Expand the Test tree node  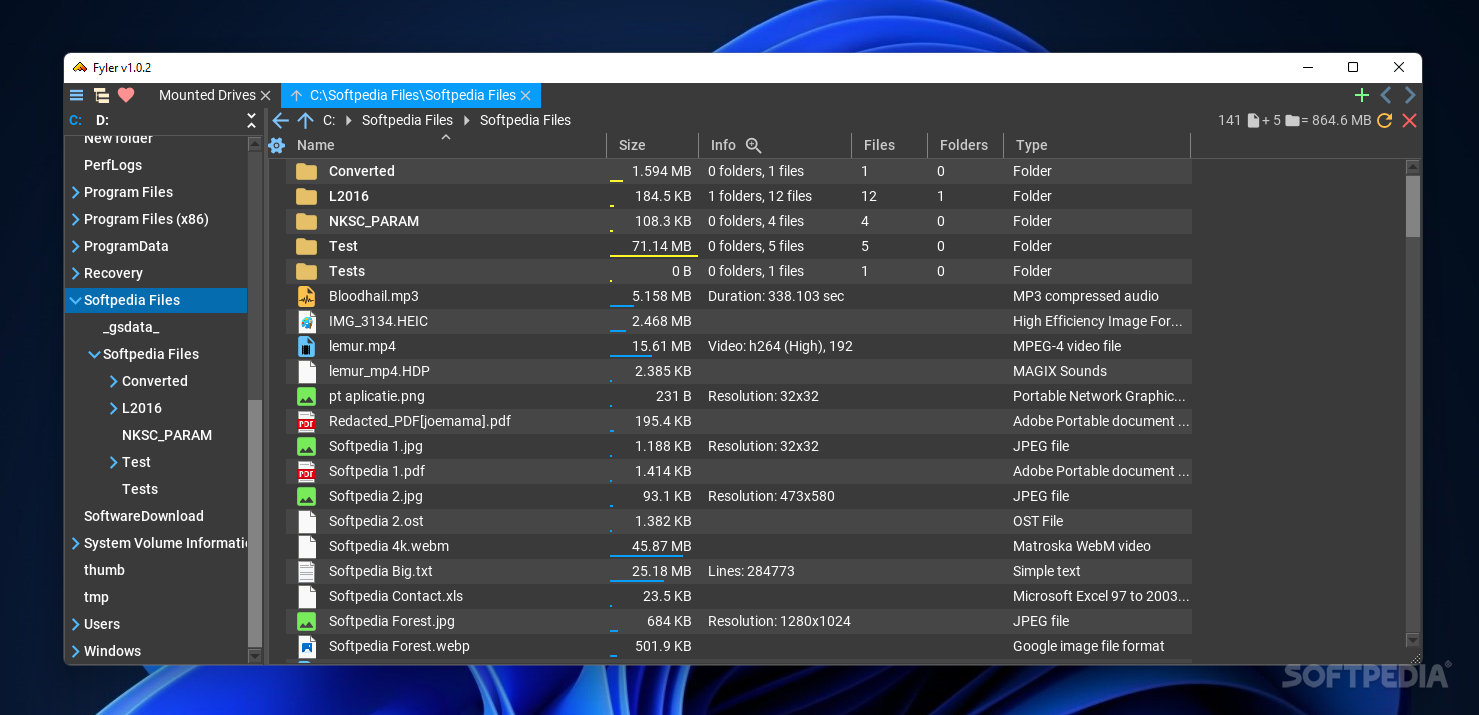coord(113,462)
